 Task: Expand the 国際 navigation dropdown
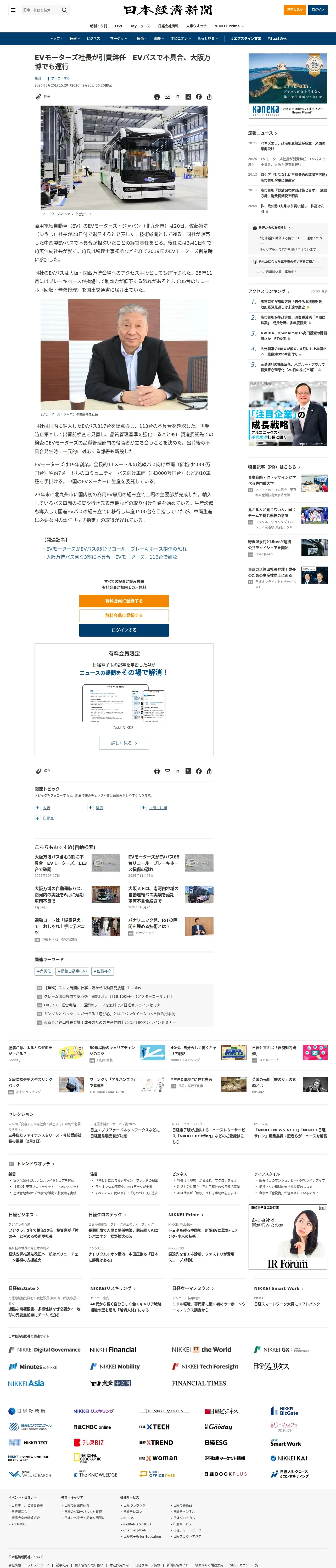[x=159, y=38]
